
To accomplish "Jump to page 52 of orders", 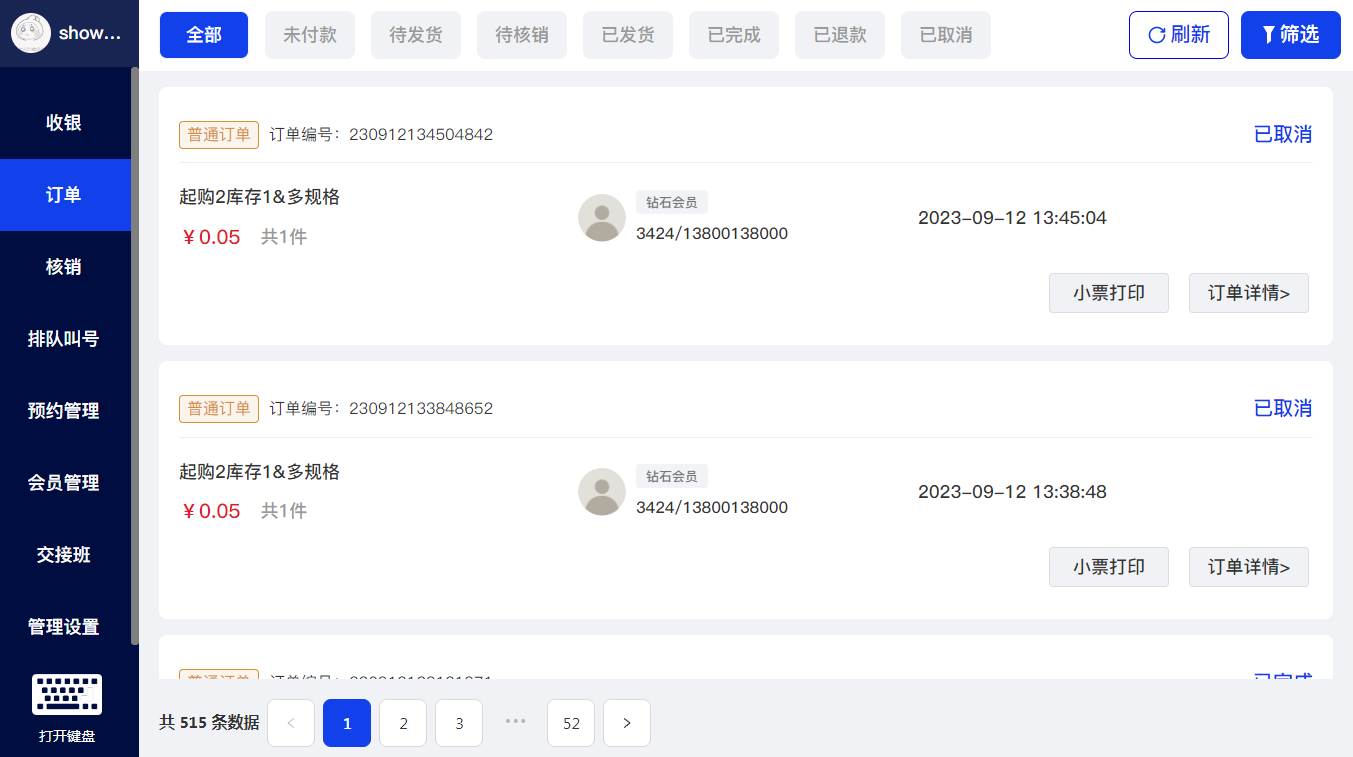I will pos(570,722).
